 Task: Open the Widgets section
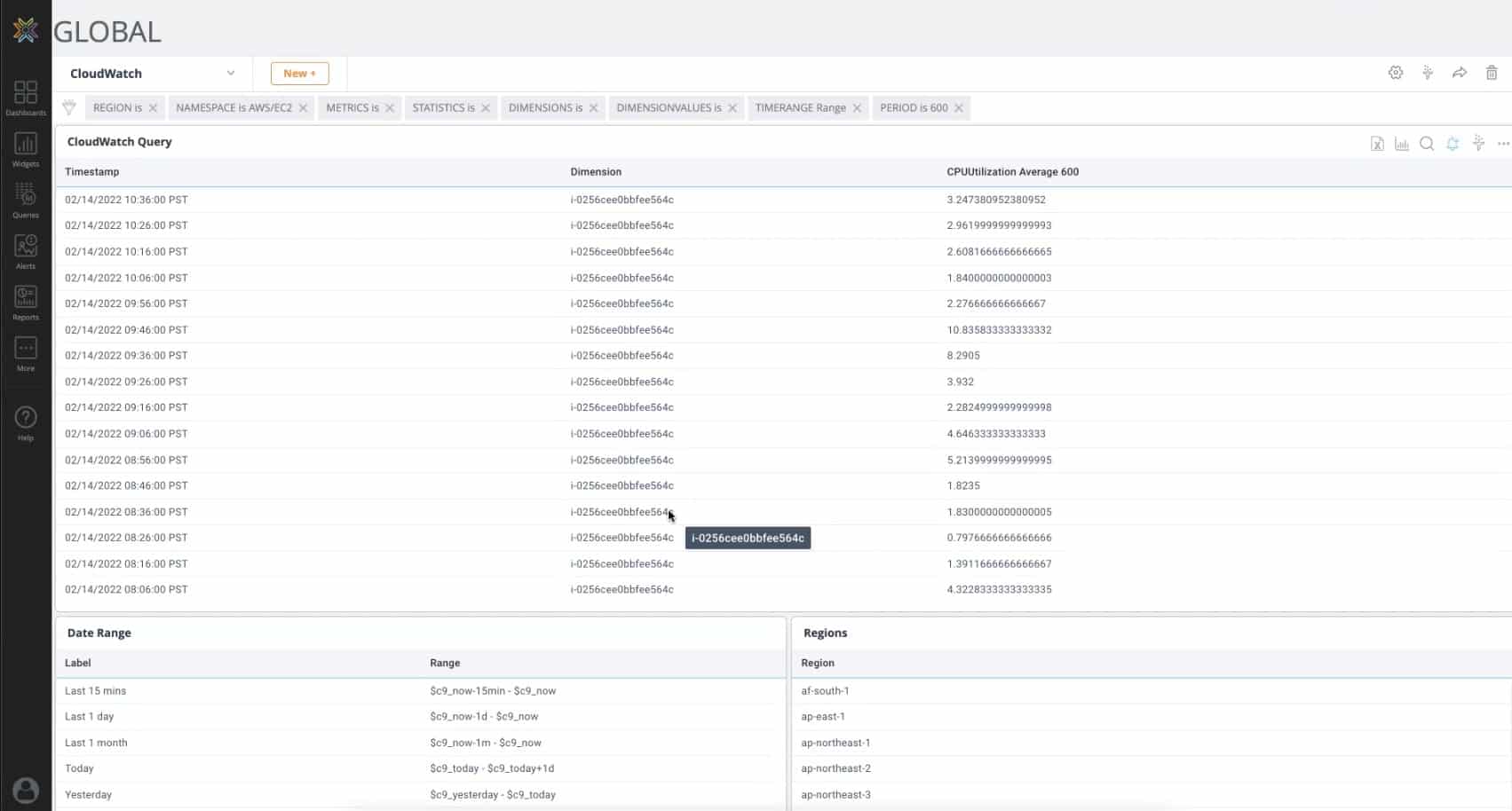pyautogui.click(x=26, y=149)
